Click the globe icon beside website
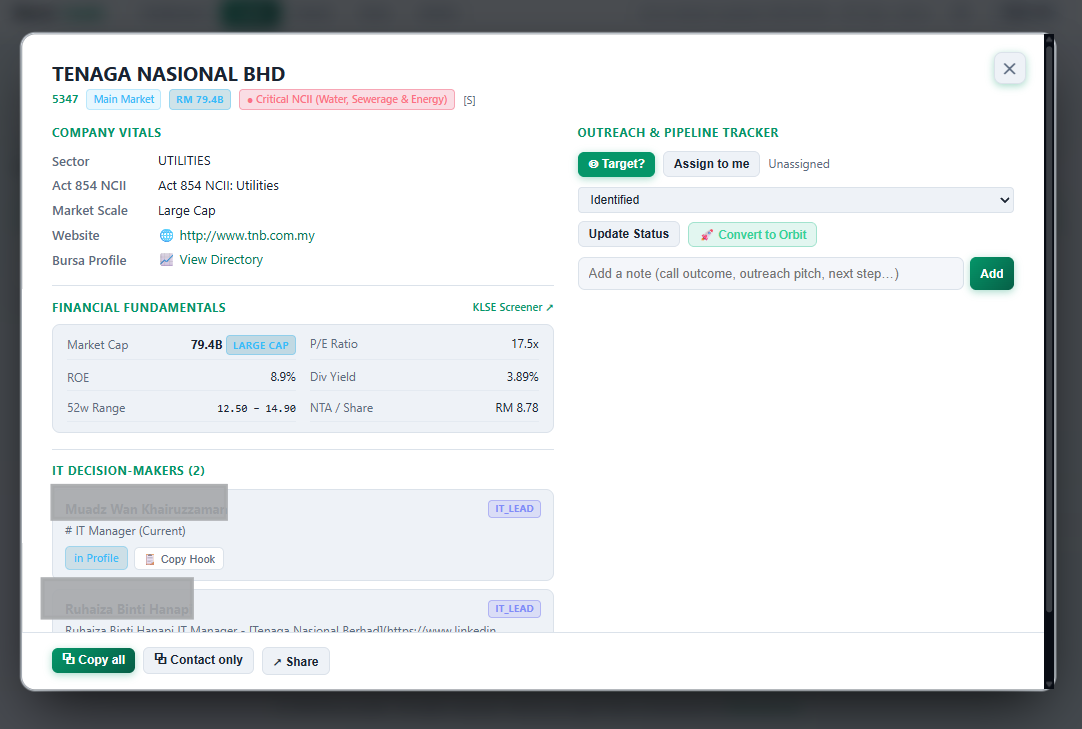The image size is (1082, 729). [166, 235]
